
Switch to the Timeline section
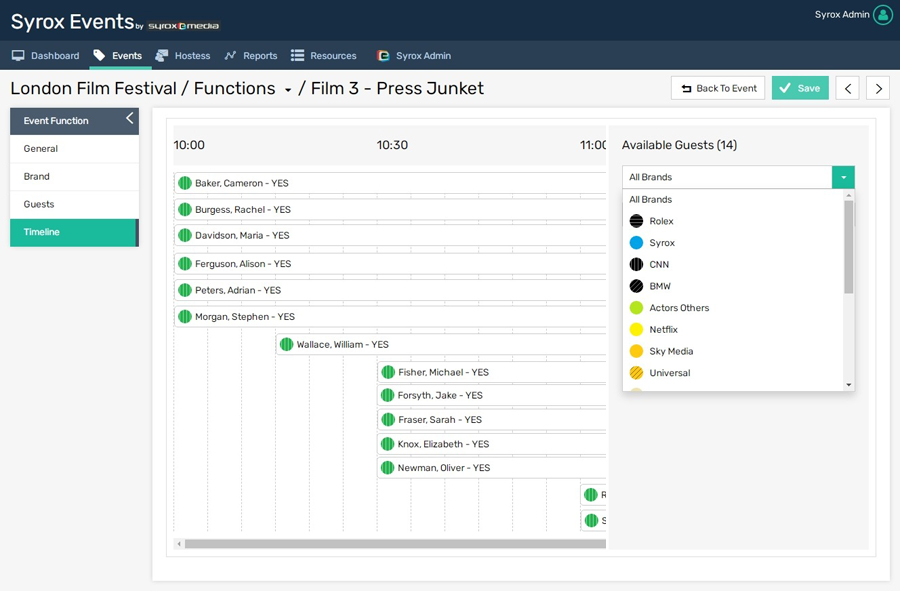(74, 232)
